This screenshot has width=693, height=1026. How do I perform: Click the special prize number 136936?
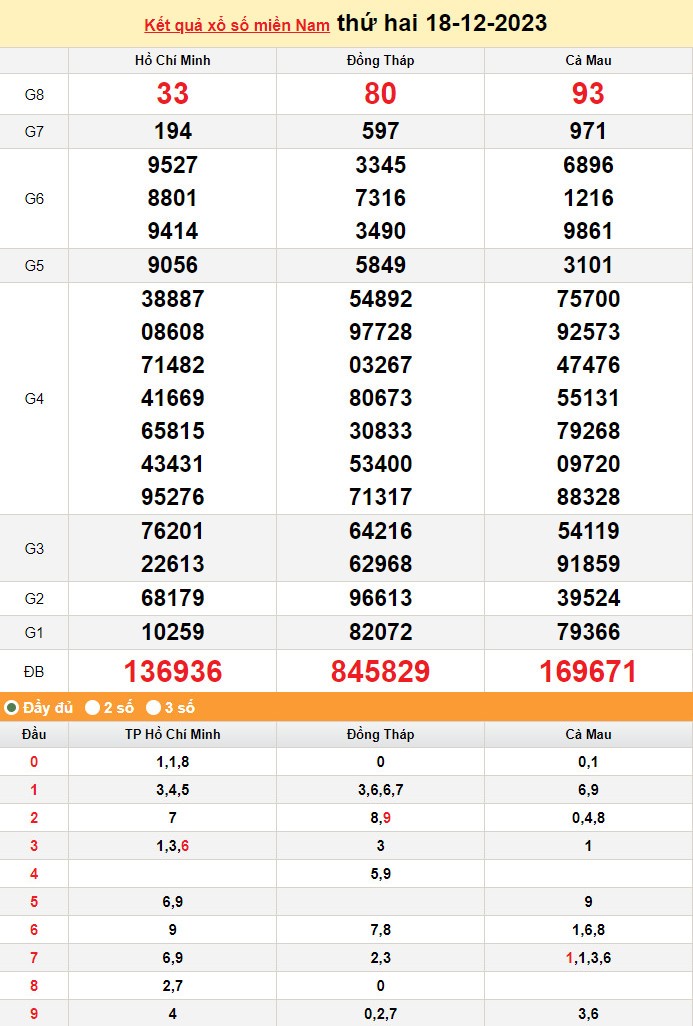(x=172, y=671)
